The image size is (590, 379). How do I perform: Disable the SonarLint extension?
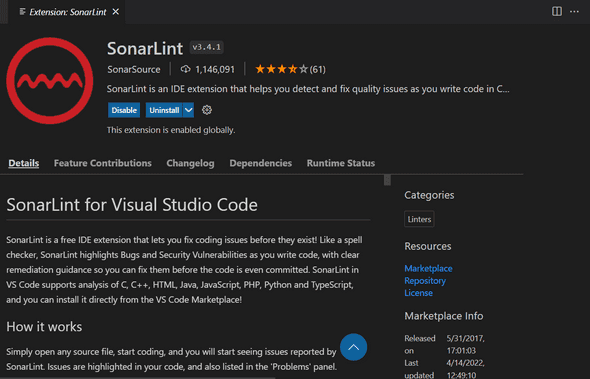click(x=124, y=110)
